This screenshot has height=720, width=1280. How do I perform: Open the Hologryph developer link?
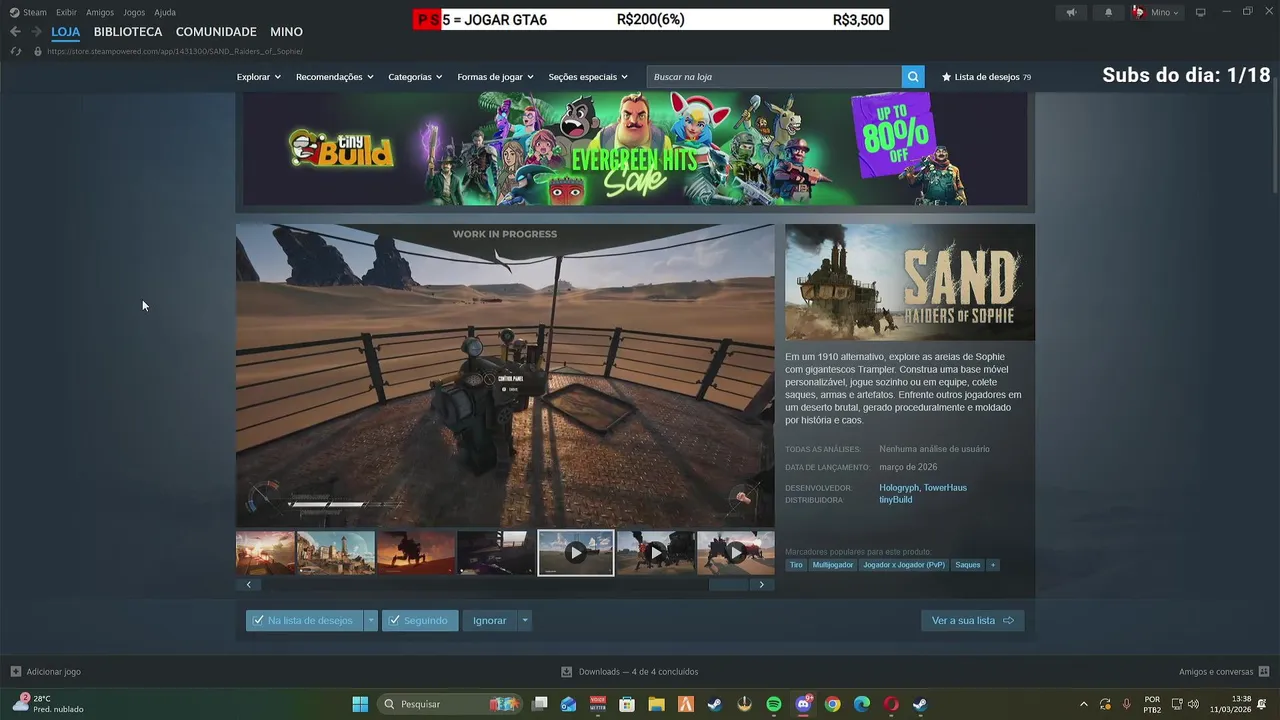pyautogui.click(x=898, y=487)
